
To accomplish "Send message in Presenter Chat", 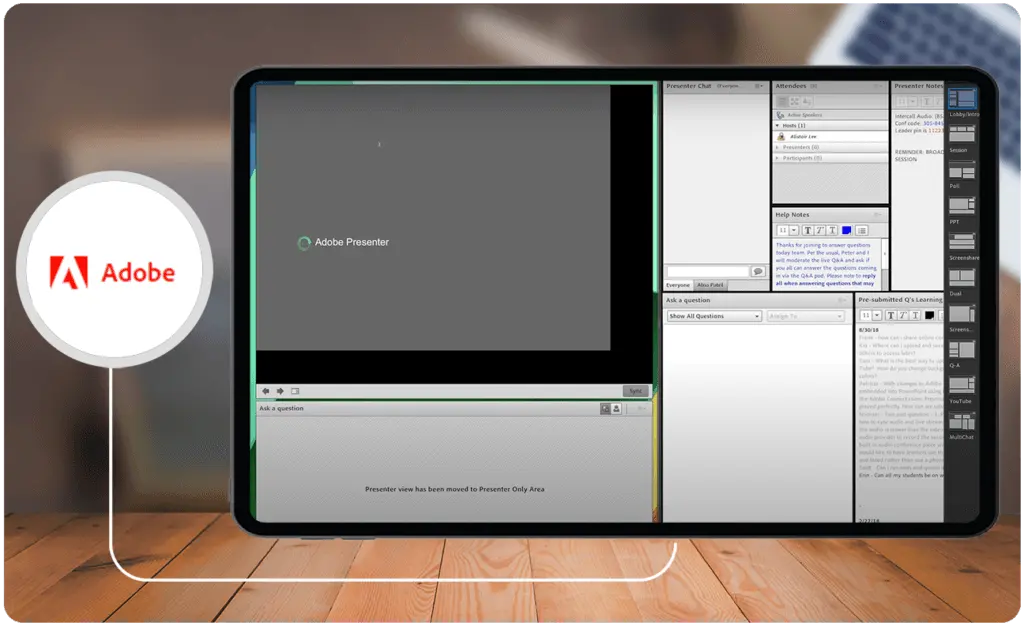I will (x=758, y=271).
